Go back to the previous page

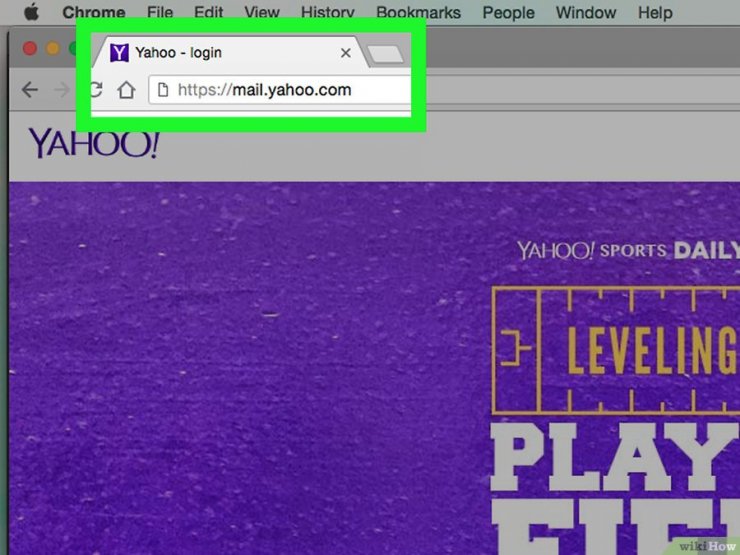pos(30,89)
